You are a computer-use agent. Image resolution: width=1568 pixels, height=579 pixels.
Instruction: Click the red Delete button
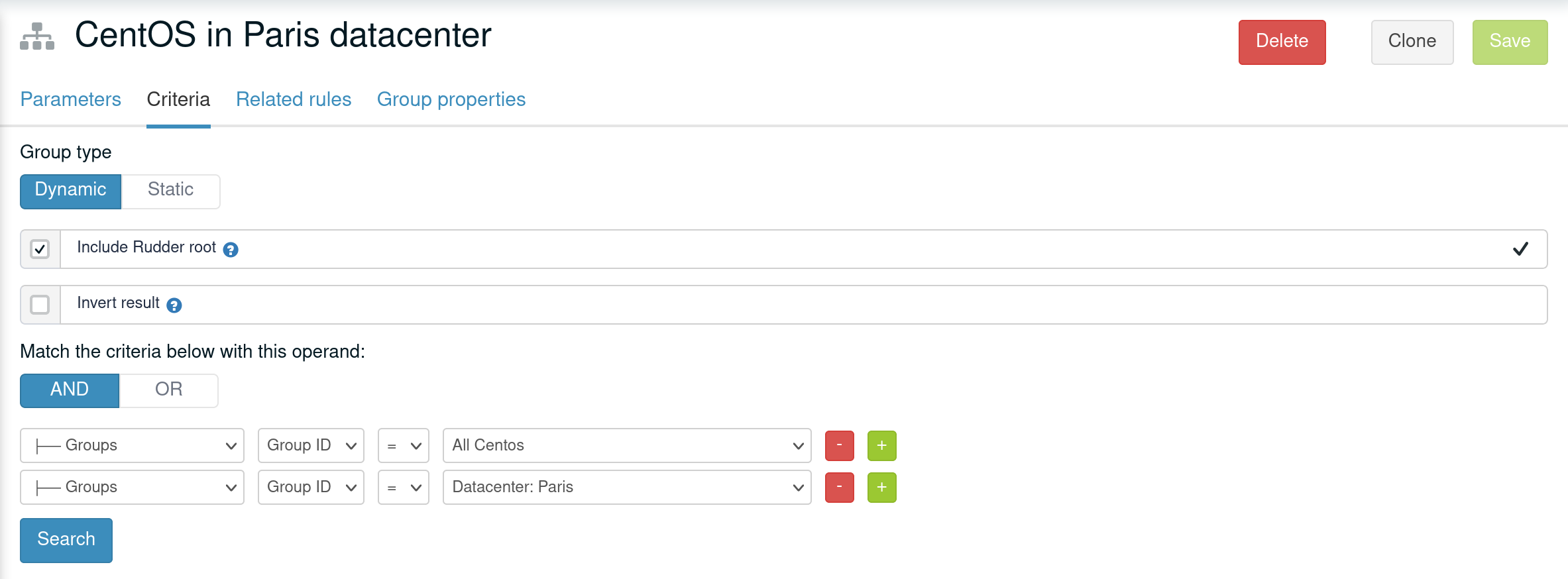pos(1282,42)
